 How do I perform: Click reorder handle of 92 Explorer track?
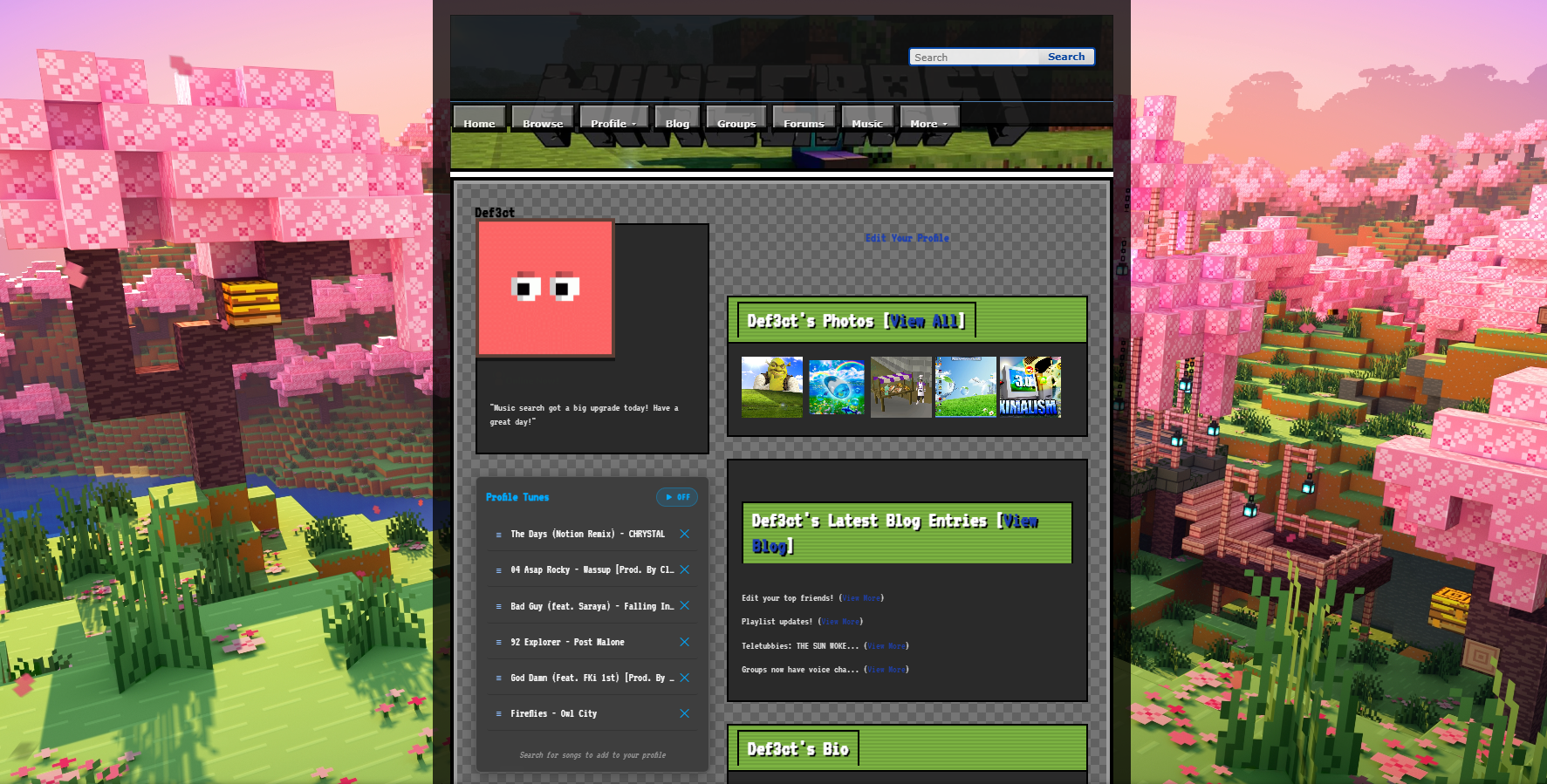click(x=498, y=643)
